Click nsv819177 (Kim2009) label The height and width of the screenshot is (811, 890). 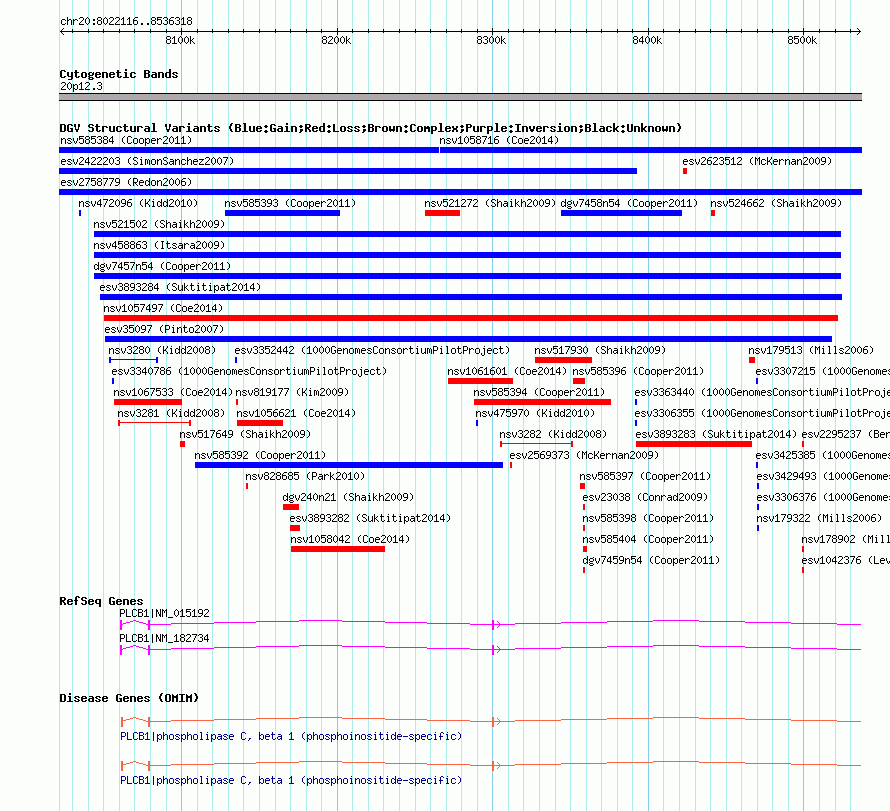[292, 392]
